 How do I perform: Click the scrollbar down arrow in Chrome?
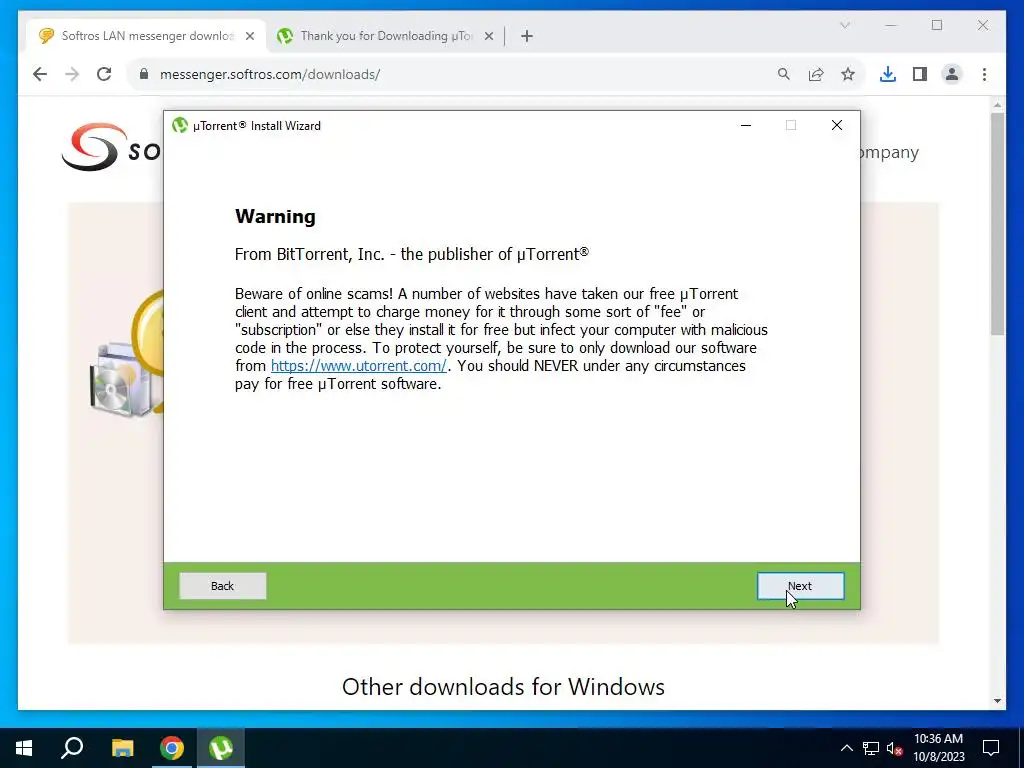(x=997, y=701)
